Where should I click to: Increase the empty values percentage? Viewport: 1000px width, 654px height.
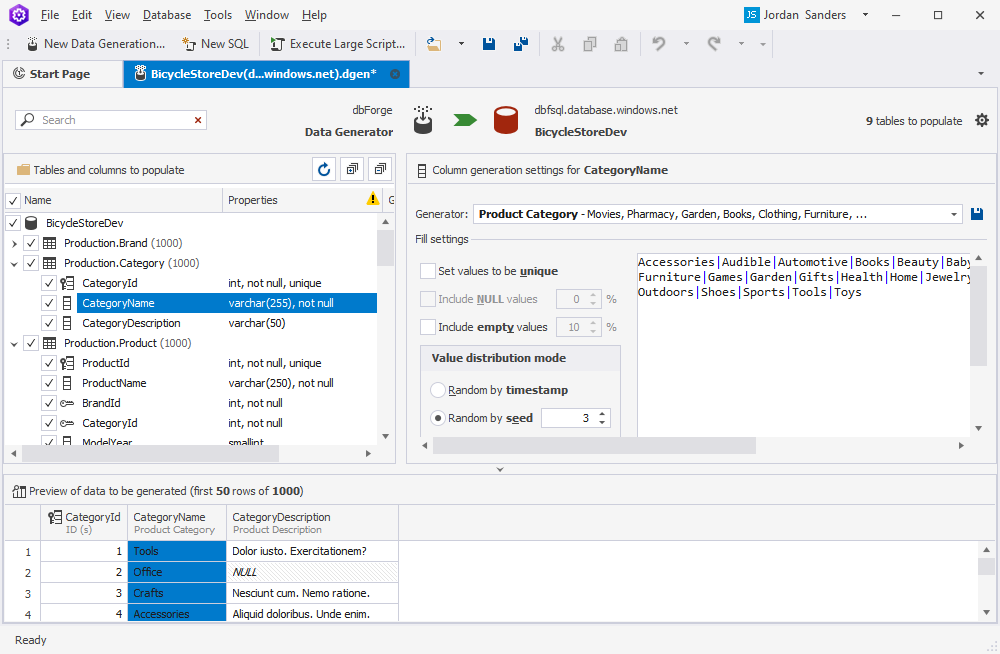tap(593, 323)
